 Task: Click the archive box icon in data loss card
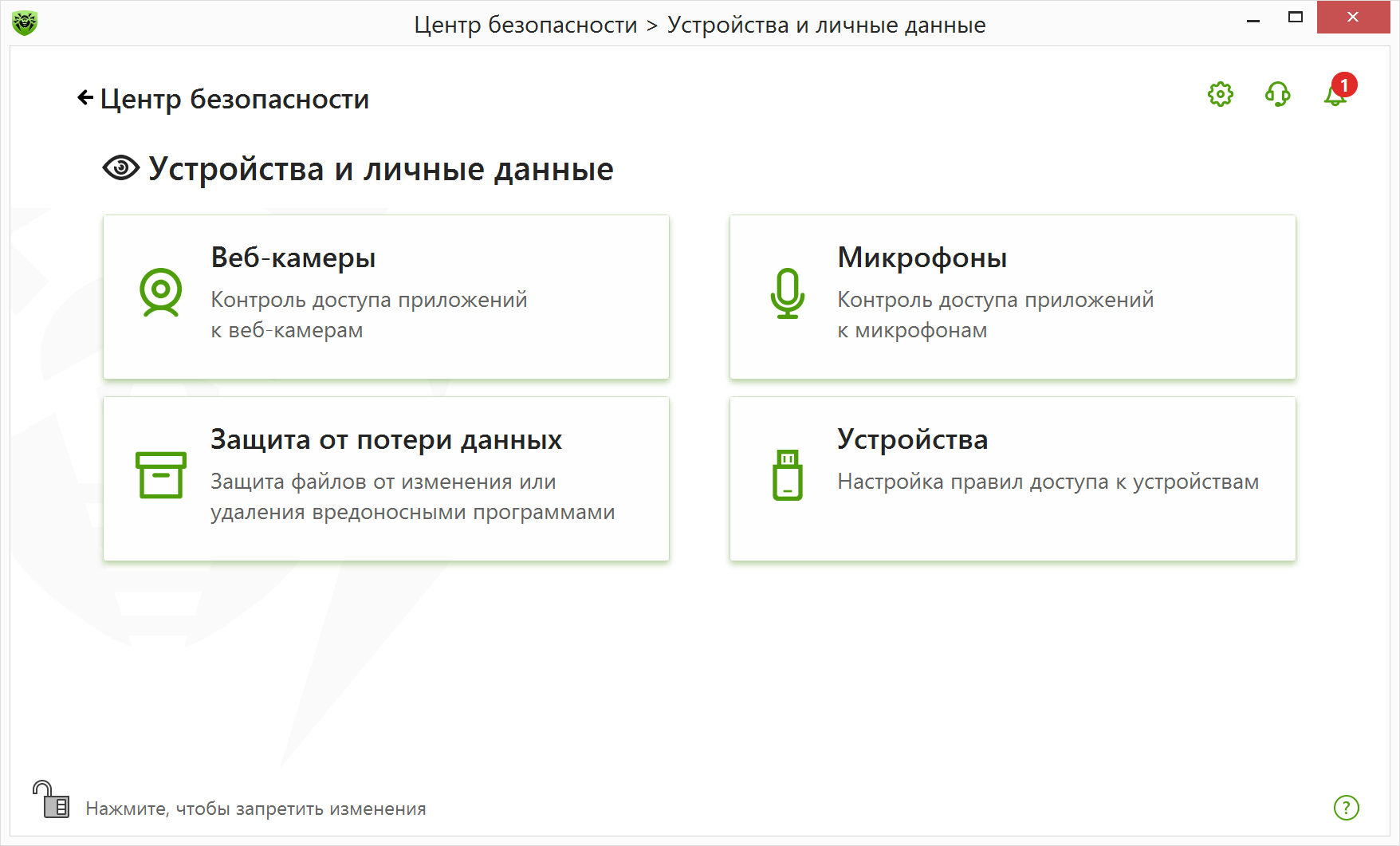point(161,474)
